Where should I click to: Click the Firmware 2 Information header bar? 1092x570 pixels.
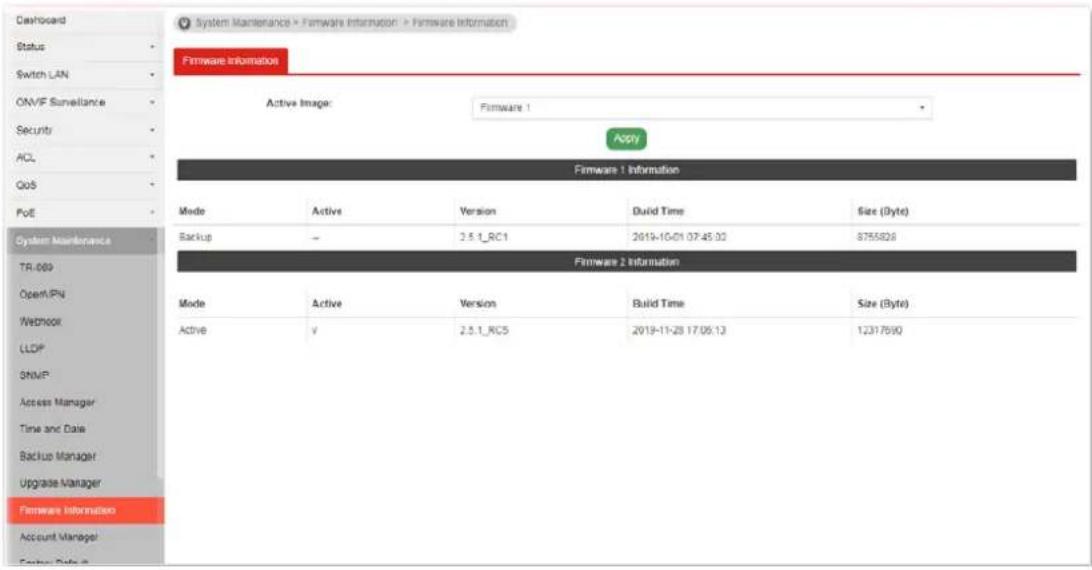pos(626,262)
